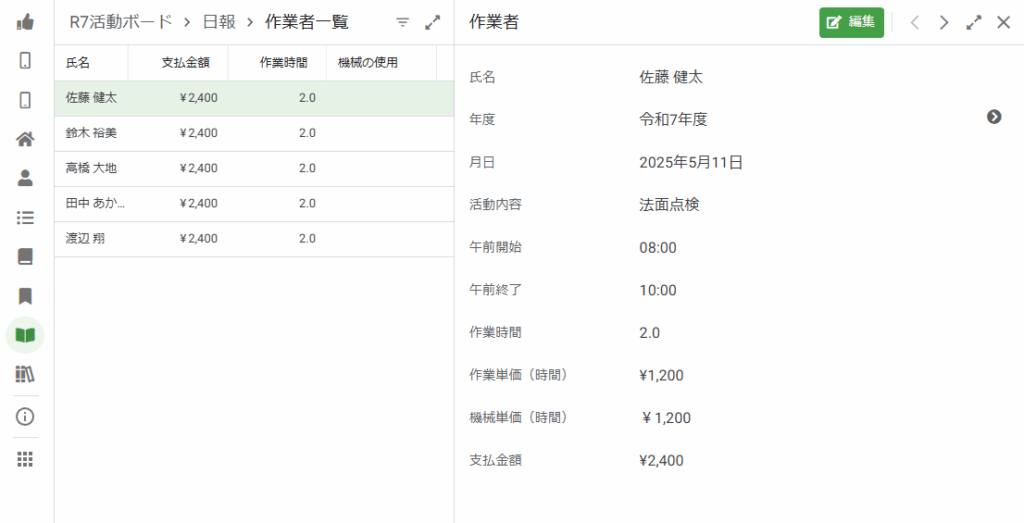The image size is (1024, 523).
Task: Click the green 編集 button
Action: [x=852, y=22]
